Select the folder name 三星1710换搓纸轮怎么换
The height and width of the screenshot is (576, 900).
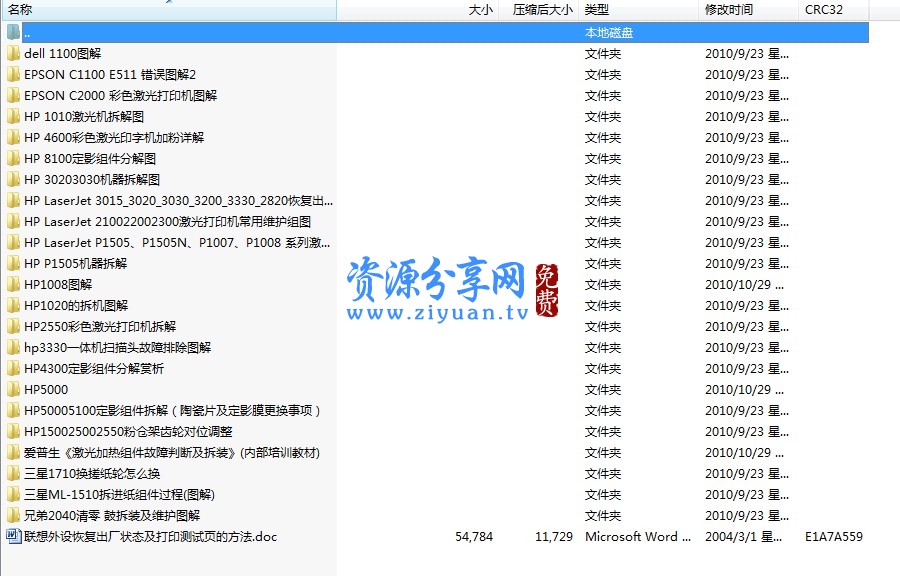[x=92, y=473]
